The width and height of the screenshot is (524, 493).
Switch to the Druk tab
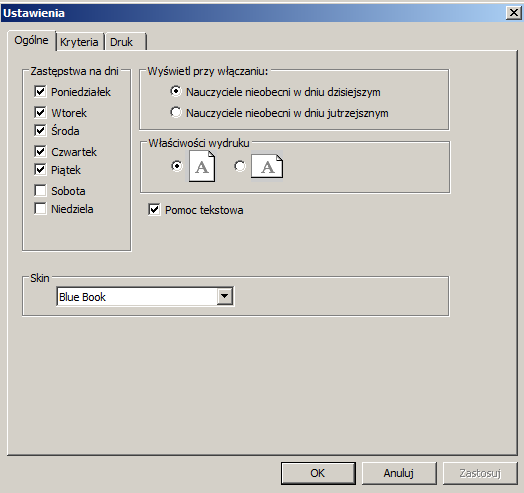click(x=121, y=42)
